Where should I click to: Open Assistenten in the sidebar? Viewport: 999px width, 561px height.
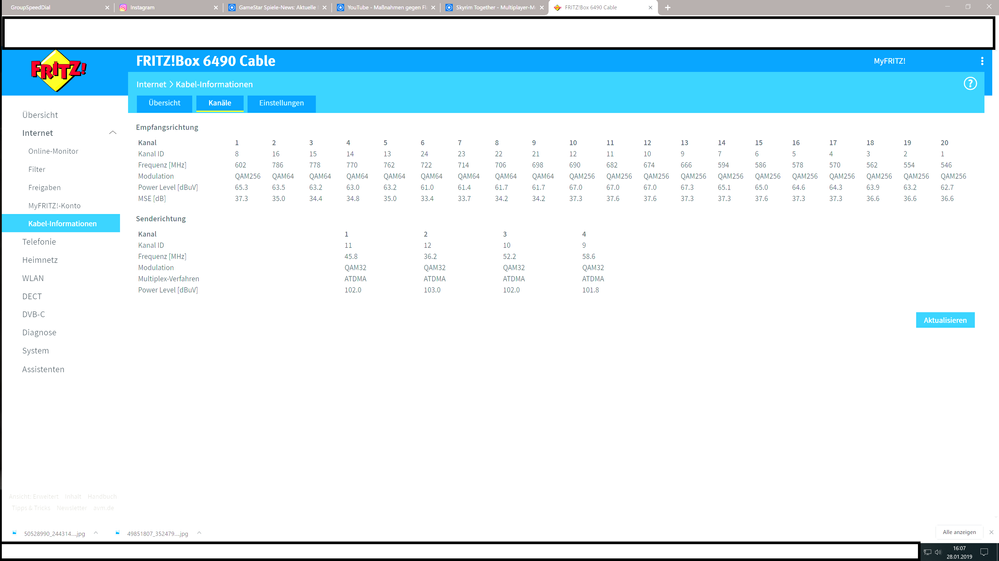click(43, 369)
